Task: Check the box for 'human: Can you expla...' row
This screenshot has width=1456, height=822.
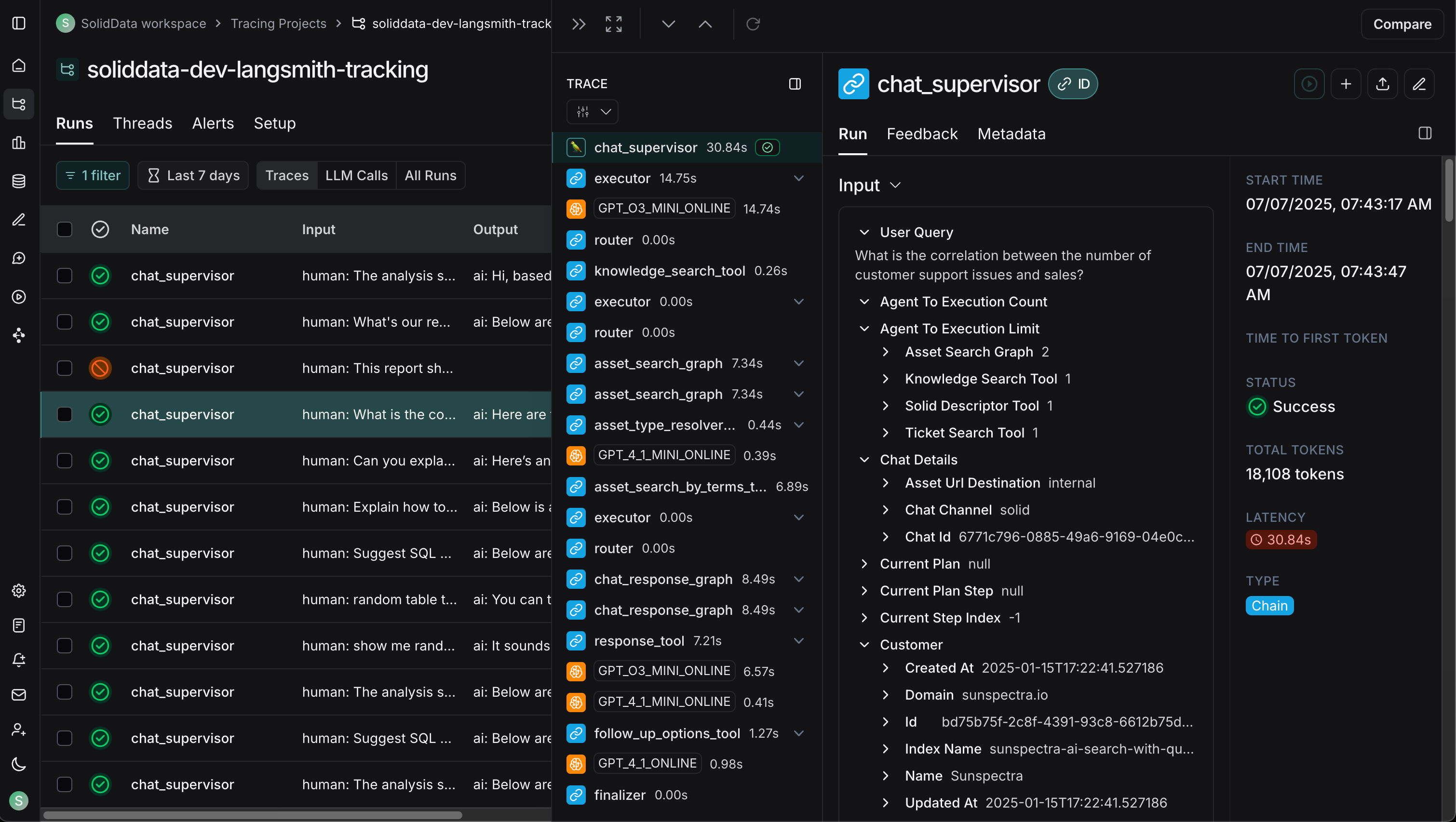Action: click(x=65, y=461)
